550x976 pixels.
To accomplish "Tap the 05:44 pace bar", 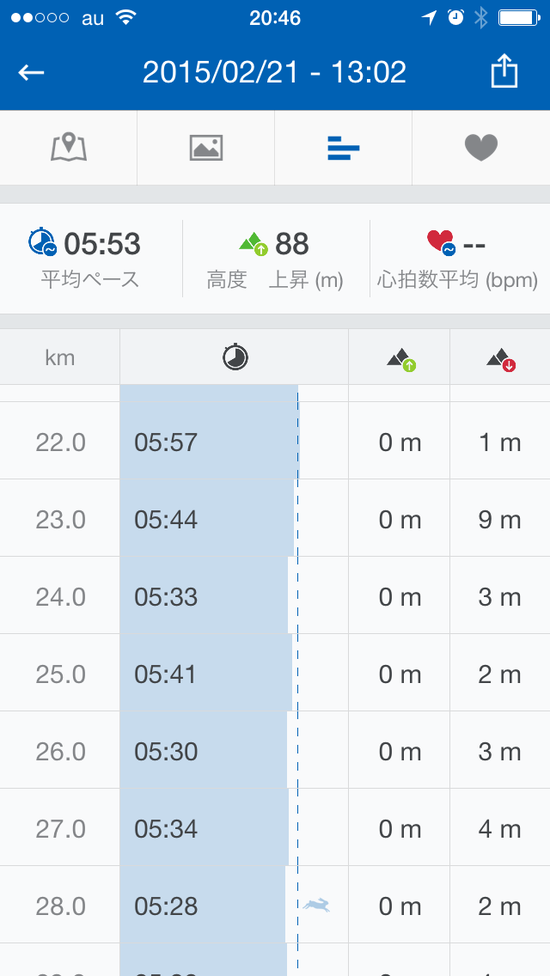I will click(x=207, y=518).
